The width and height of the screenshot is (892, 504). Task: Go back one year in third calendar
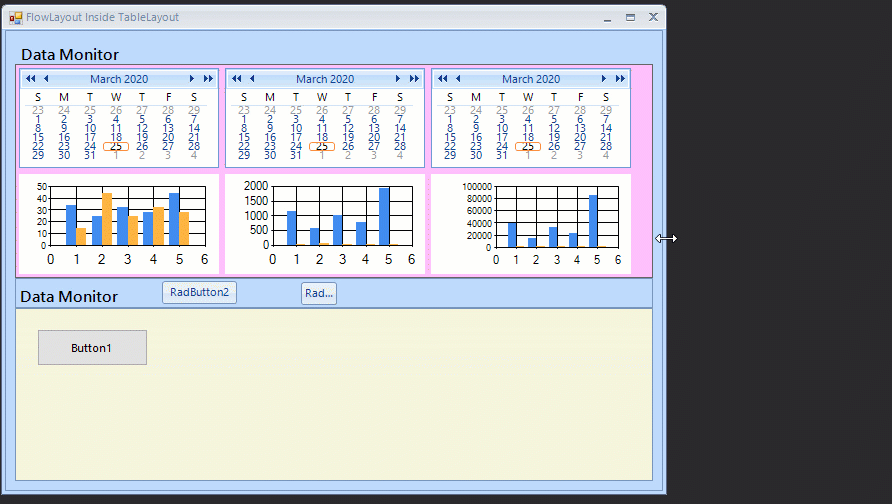[x=443, y=79]
